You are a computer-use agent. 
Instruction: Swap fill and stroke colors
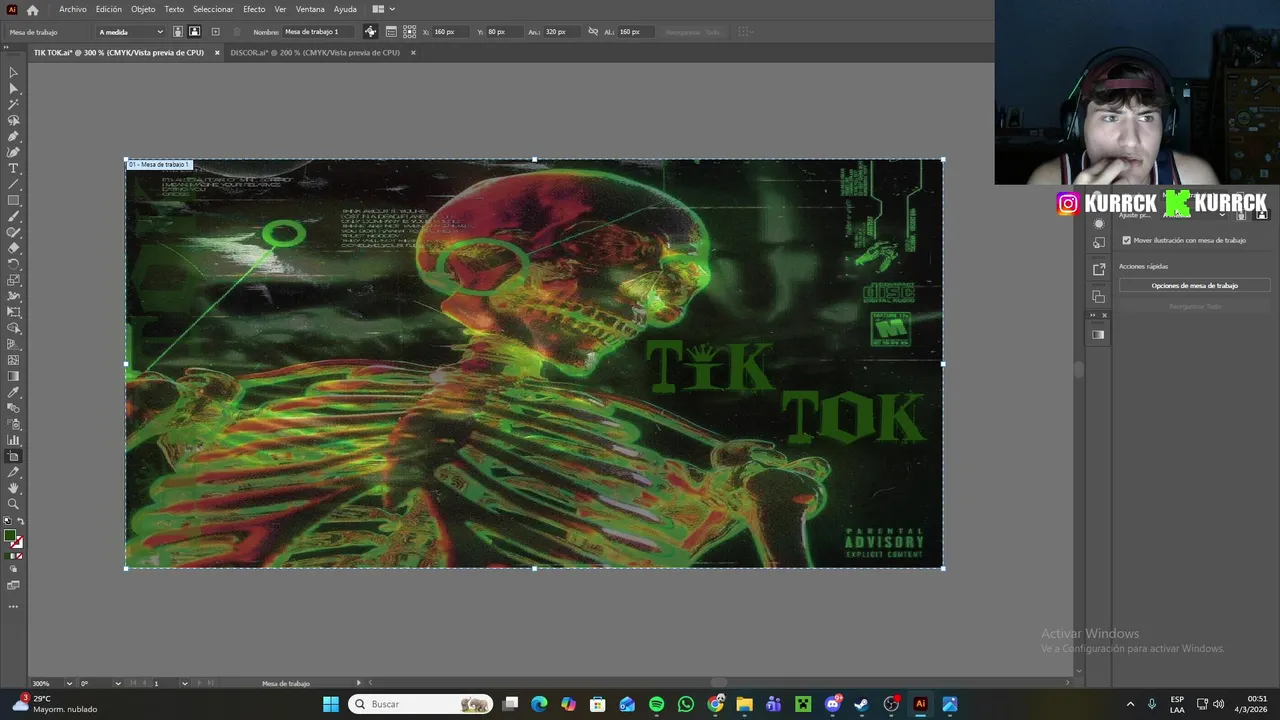click(x=21, y=522)
